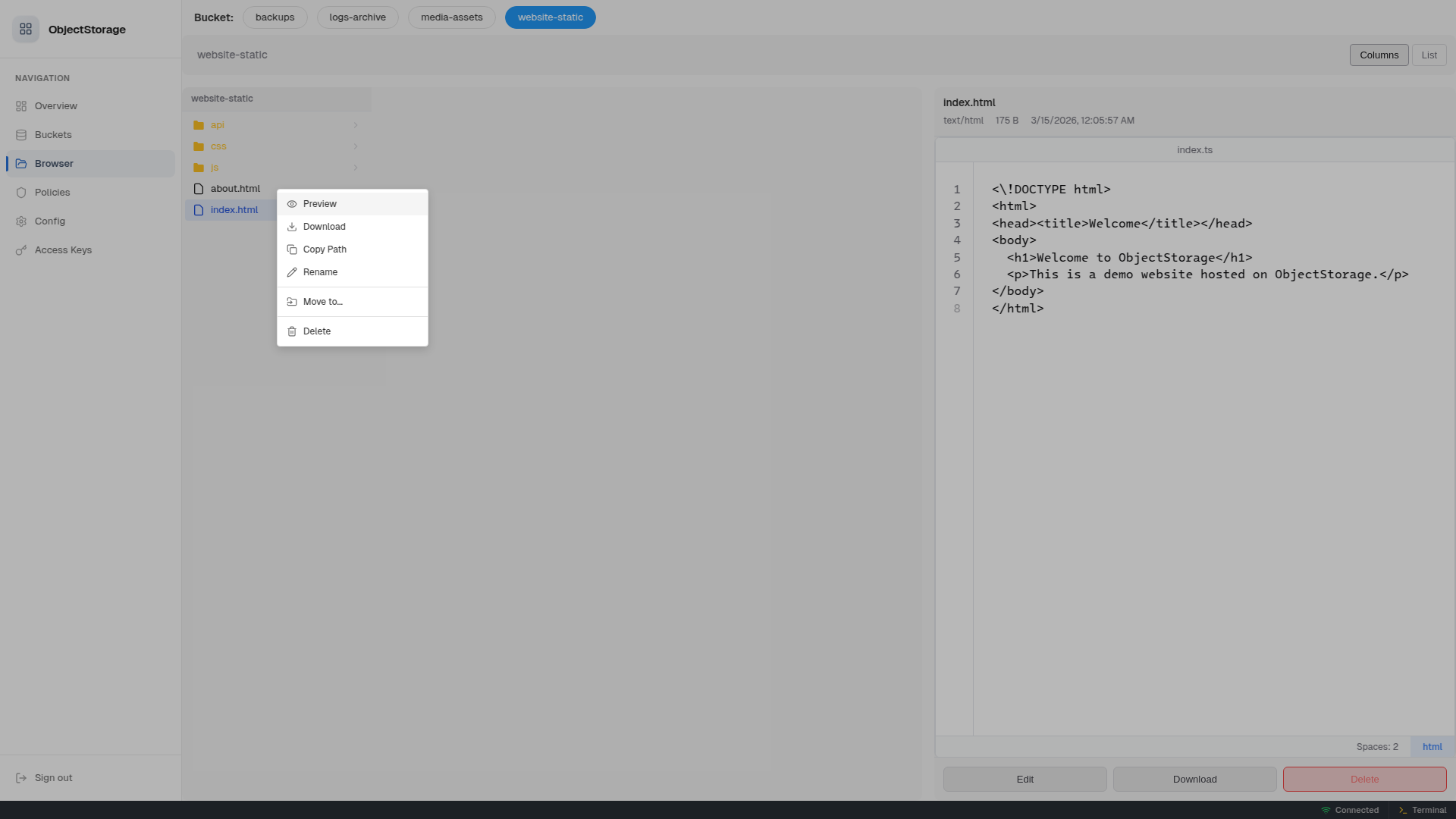
Task: Click the Edit button below the preview
Action: coord(1025,779)
